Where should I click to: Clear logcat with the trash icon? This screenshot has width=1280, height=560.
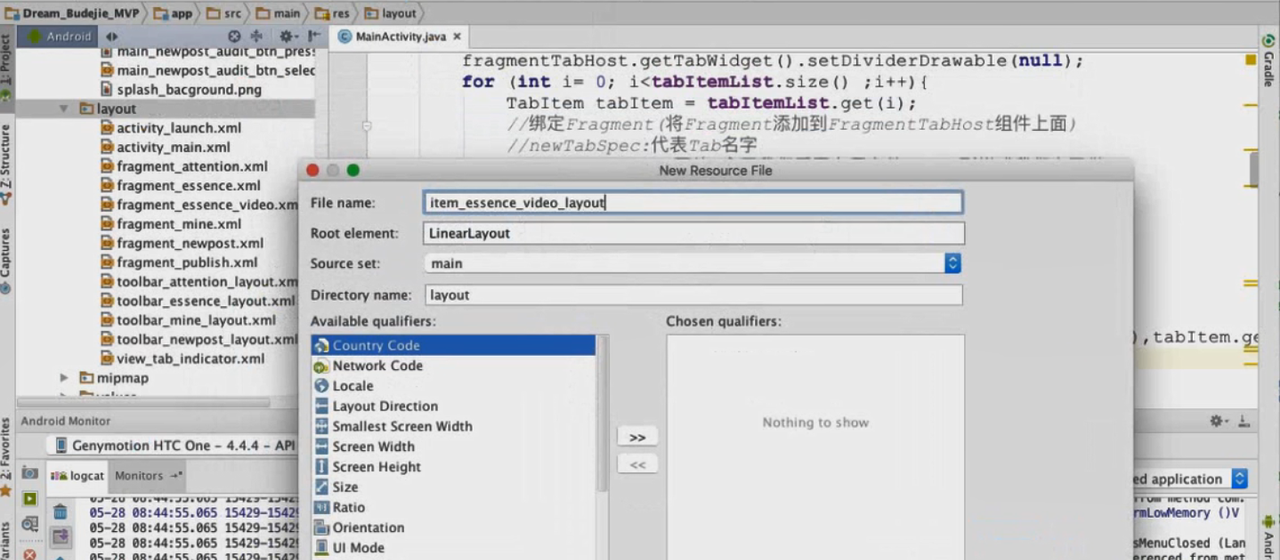(60, 511)
